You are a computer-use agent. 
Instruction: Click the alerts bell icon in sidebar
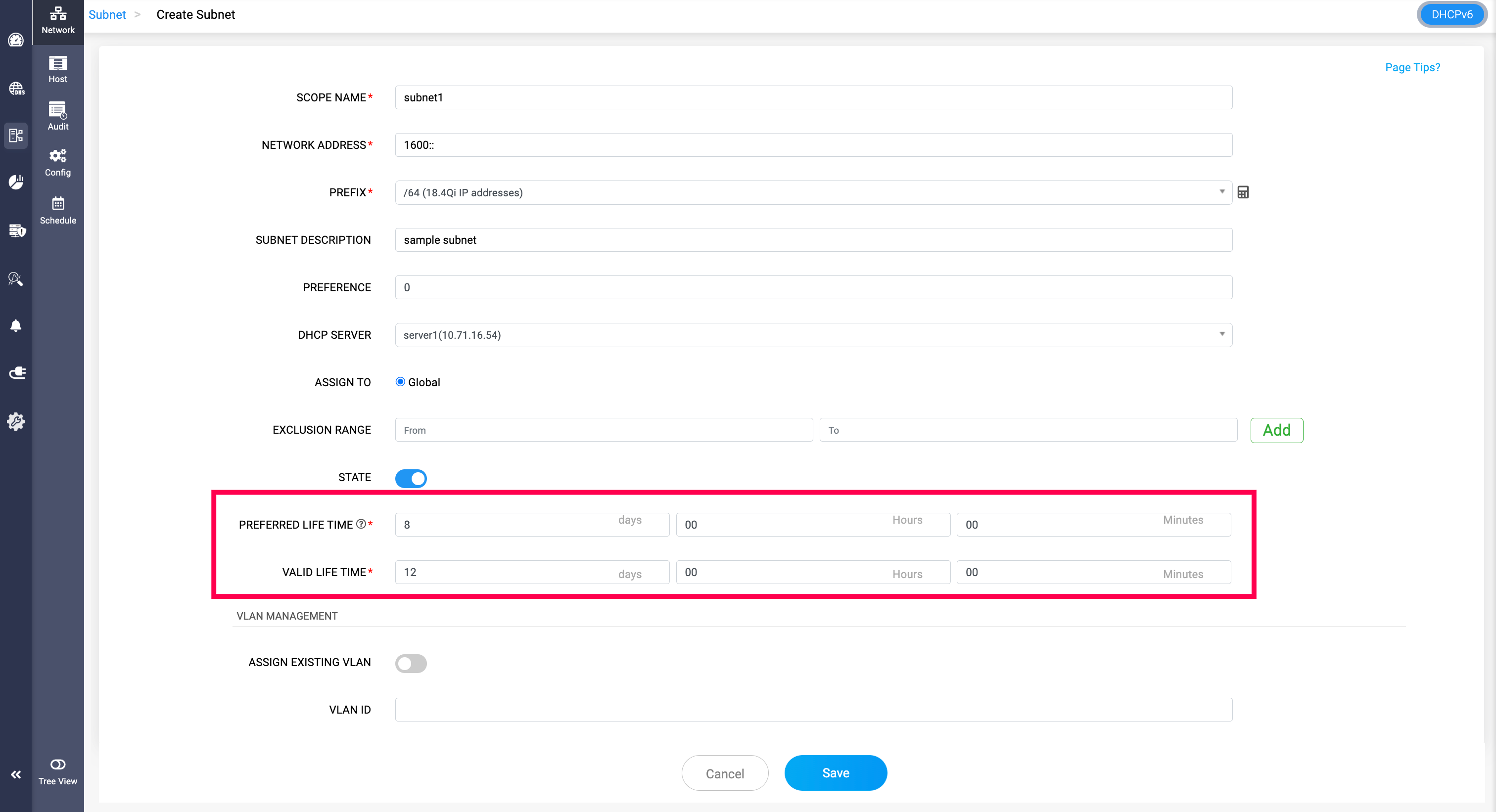pos(16,325)
